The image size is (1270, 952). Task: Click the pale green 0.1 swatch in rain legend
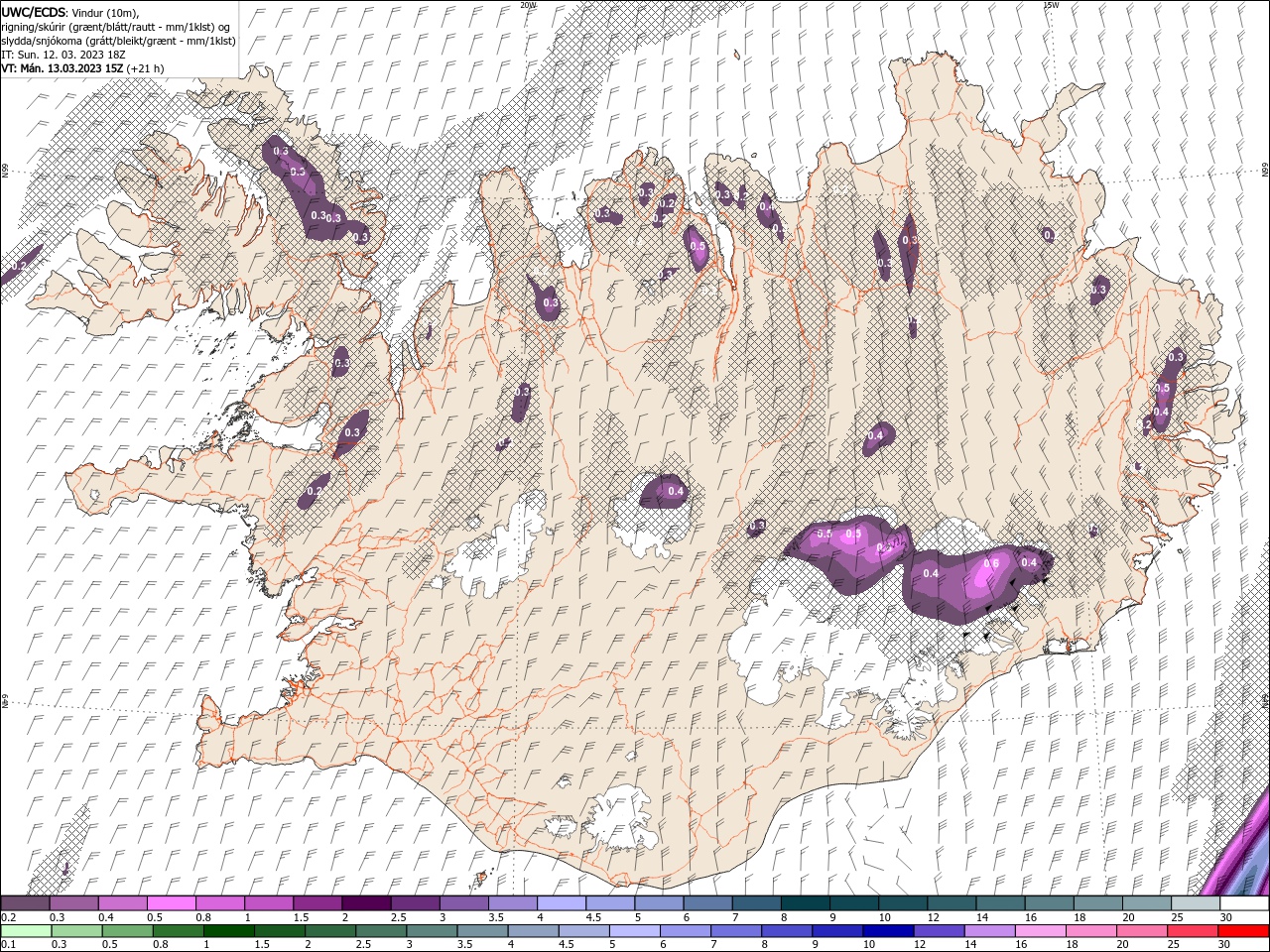click(26, 931)
